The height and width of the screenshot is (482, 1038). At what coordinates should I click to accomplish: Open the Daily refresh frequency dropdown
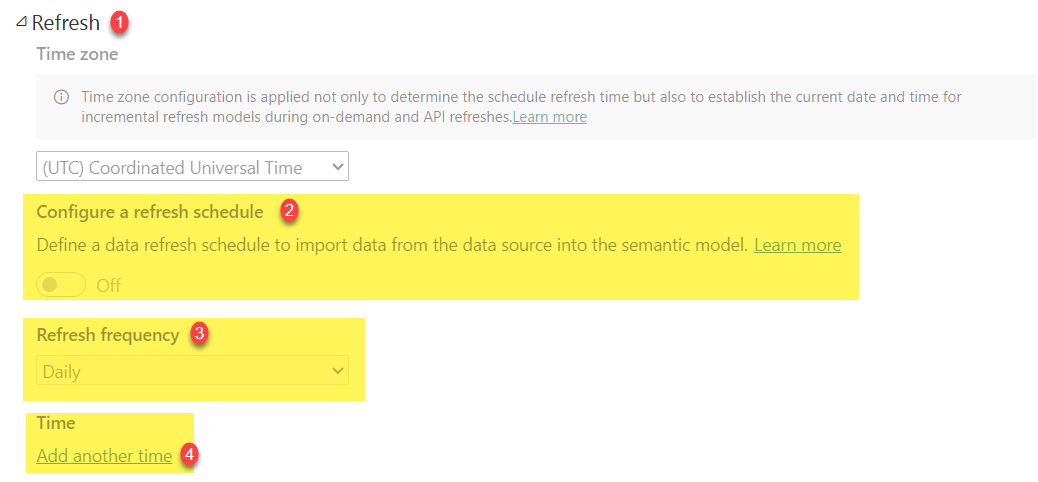click(192, 370)
